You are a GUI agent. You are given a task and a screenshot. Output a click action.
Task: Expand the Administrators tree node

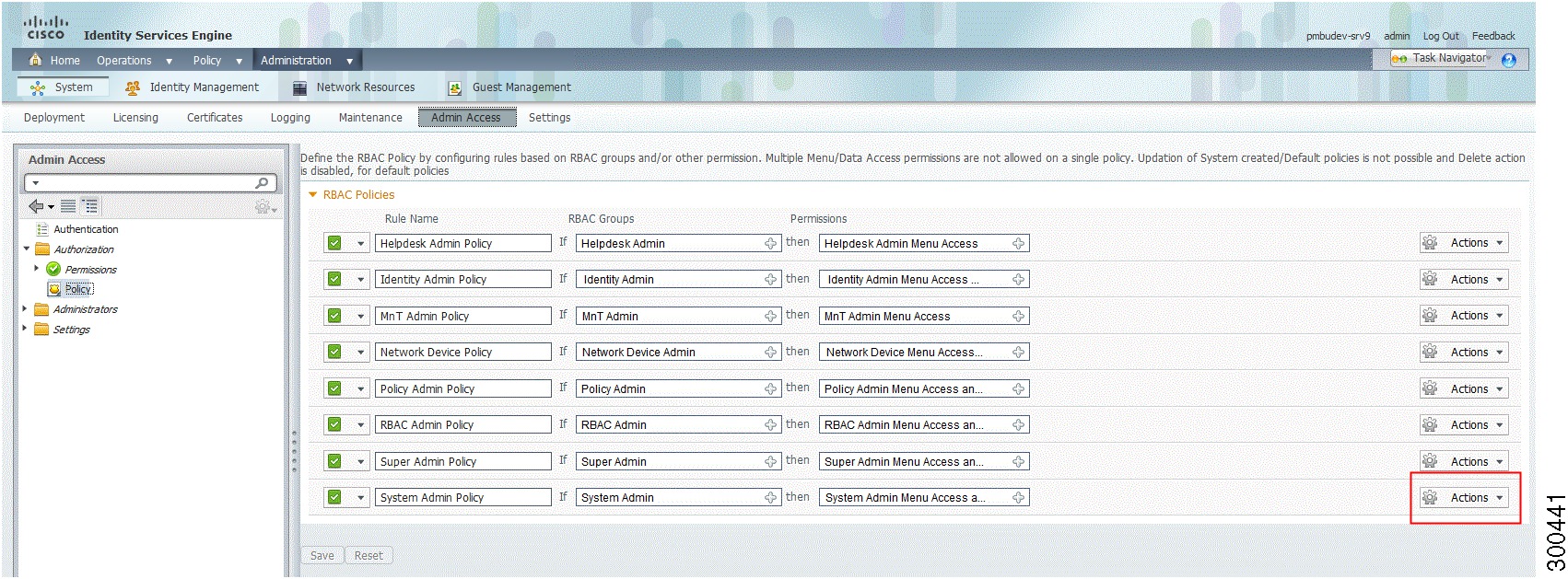[x=25, y=309]
